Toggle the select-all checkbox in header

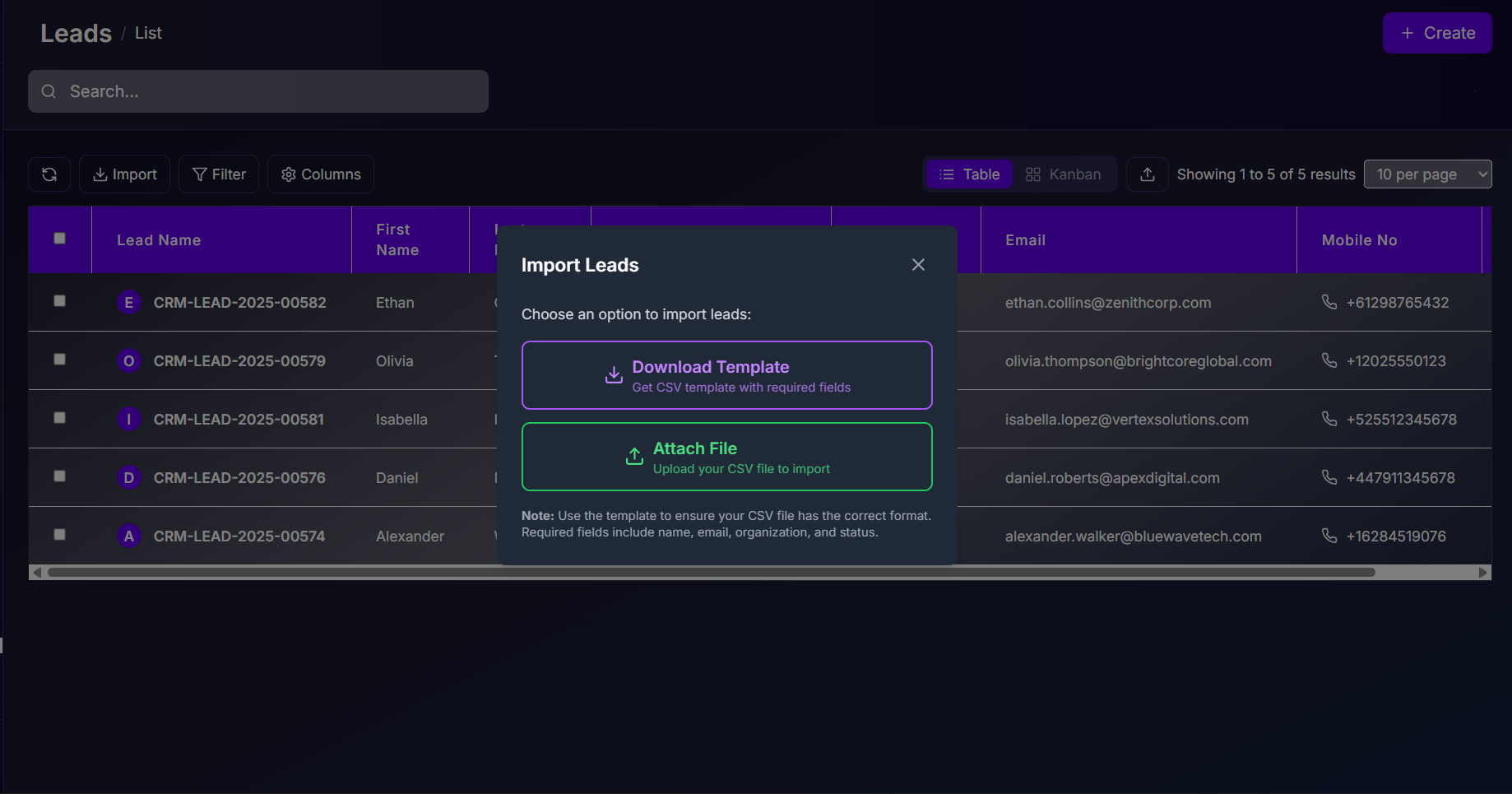[x=59, y=239]
